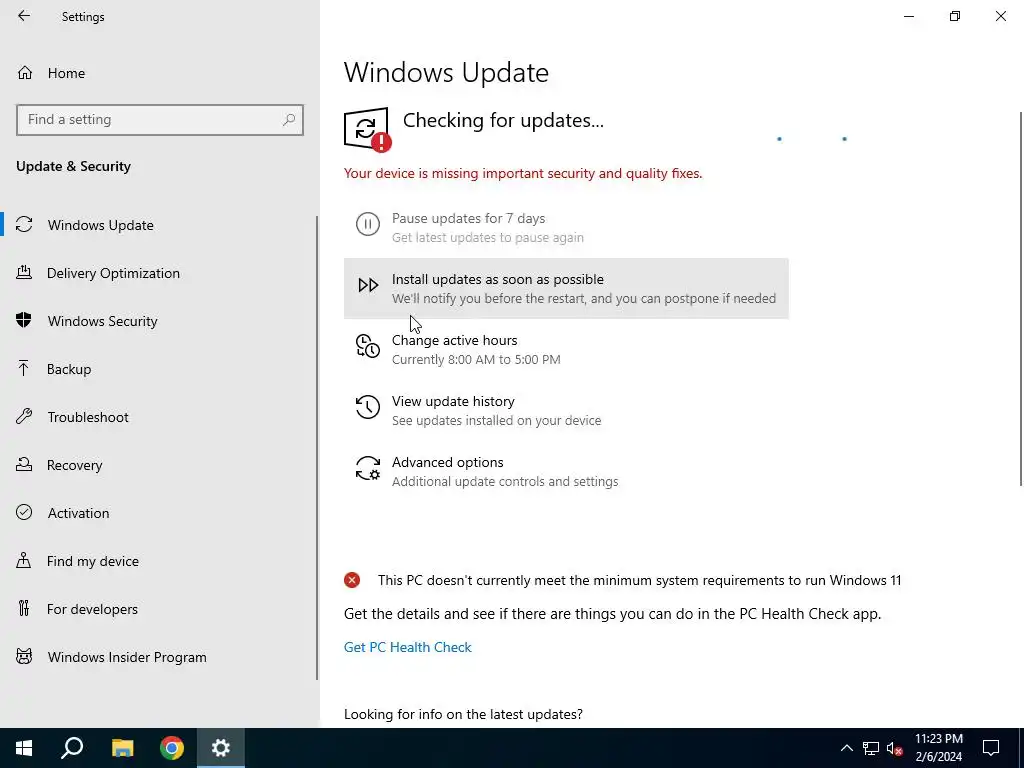The image size is (1024, 768).
Task: Open Delivery Optimization settings
Action: click(159, 273)
